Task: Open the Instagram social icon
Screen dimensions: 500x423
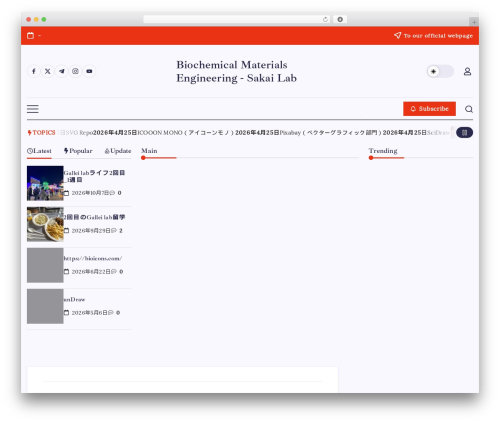Action: 75,71
